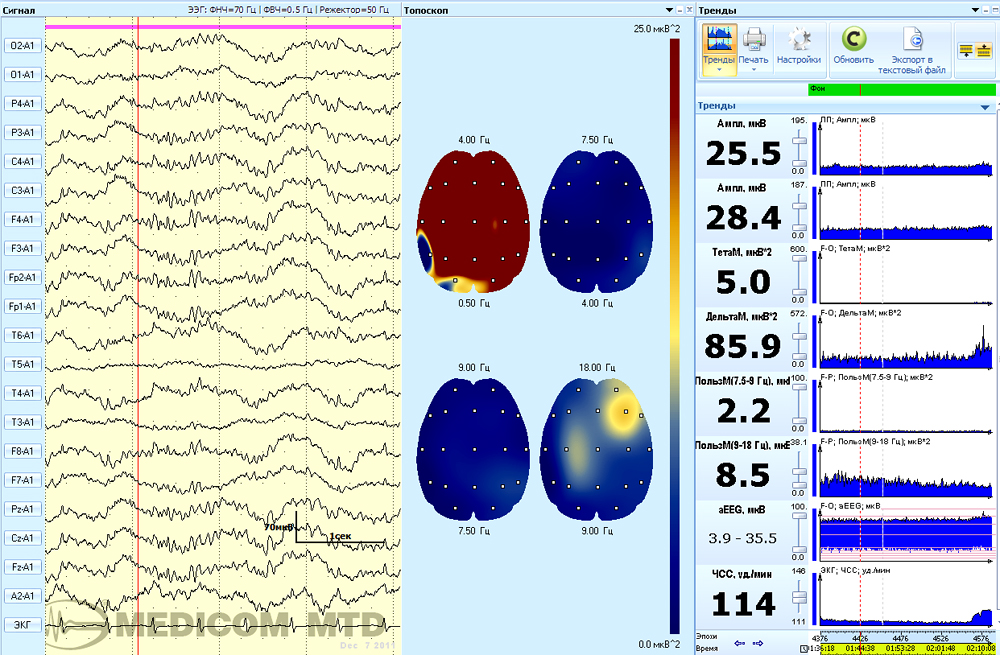The height and width of the screenshot is (655, 1000).
Task: Select the Fp2-A1 channel label
Action: tap(22, 277)
